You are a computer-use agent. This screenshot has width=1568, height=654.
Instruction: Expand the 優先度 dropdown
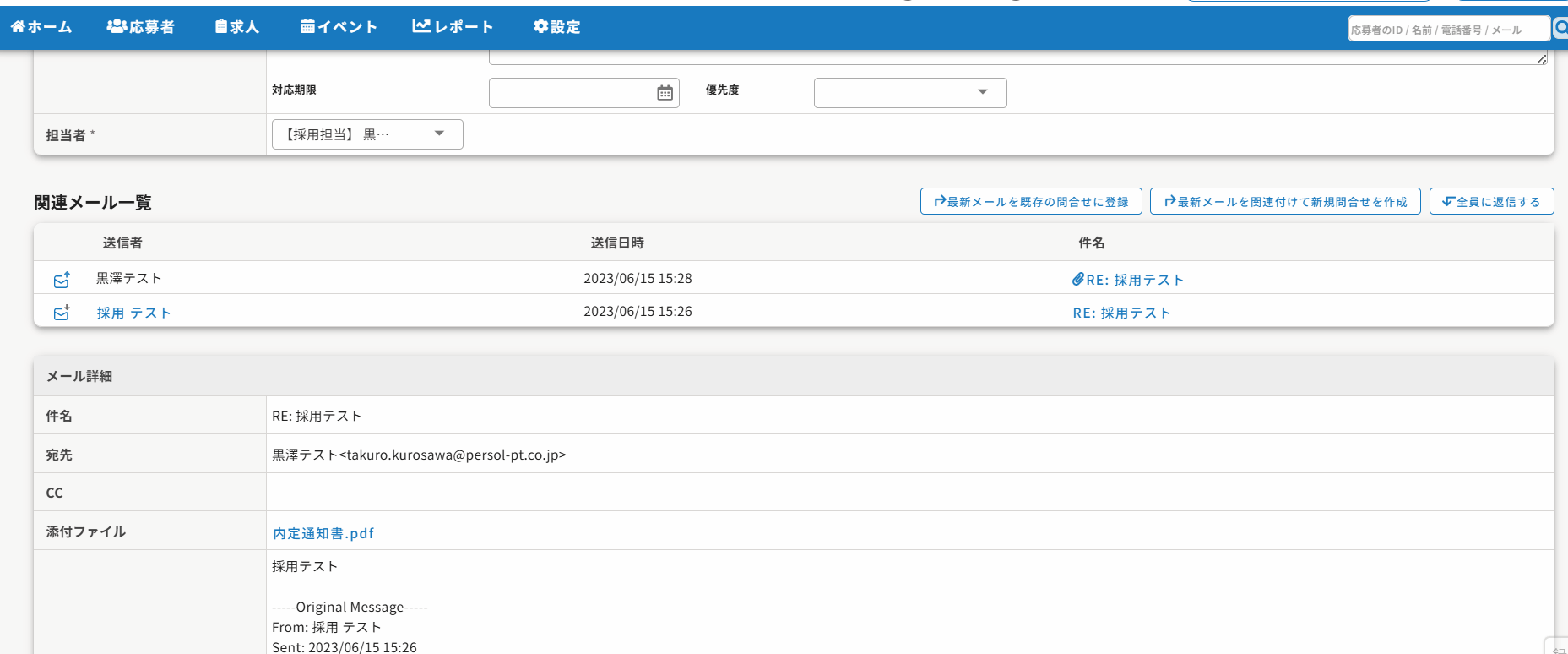pos(909,93)
